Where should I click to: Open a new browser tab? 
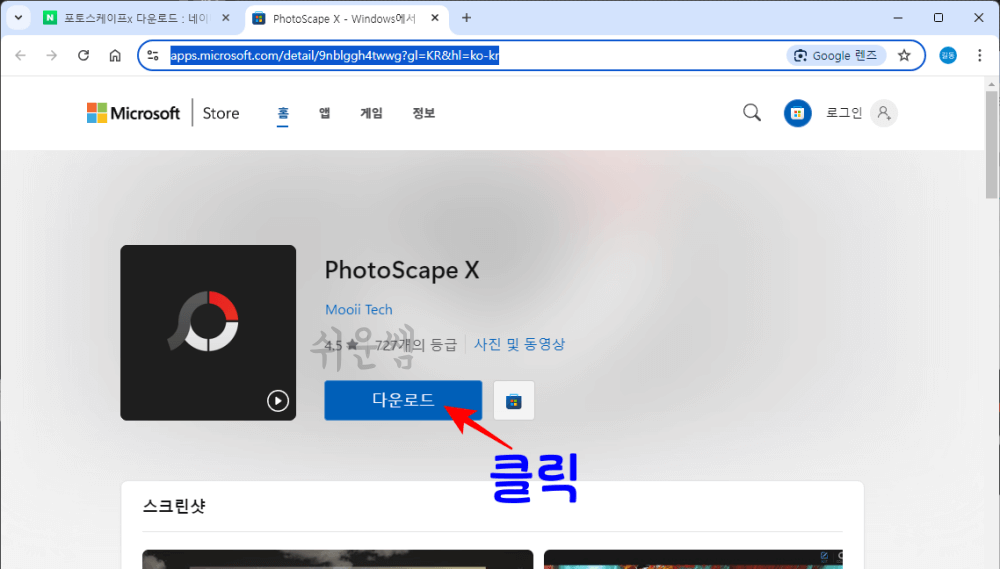pos(466,18)
